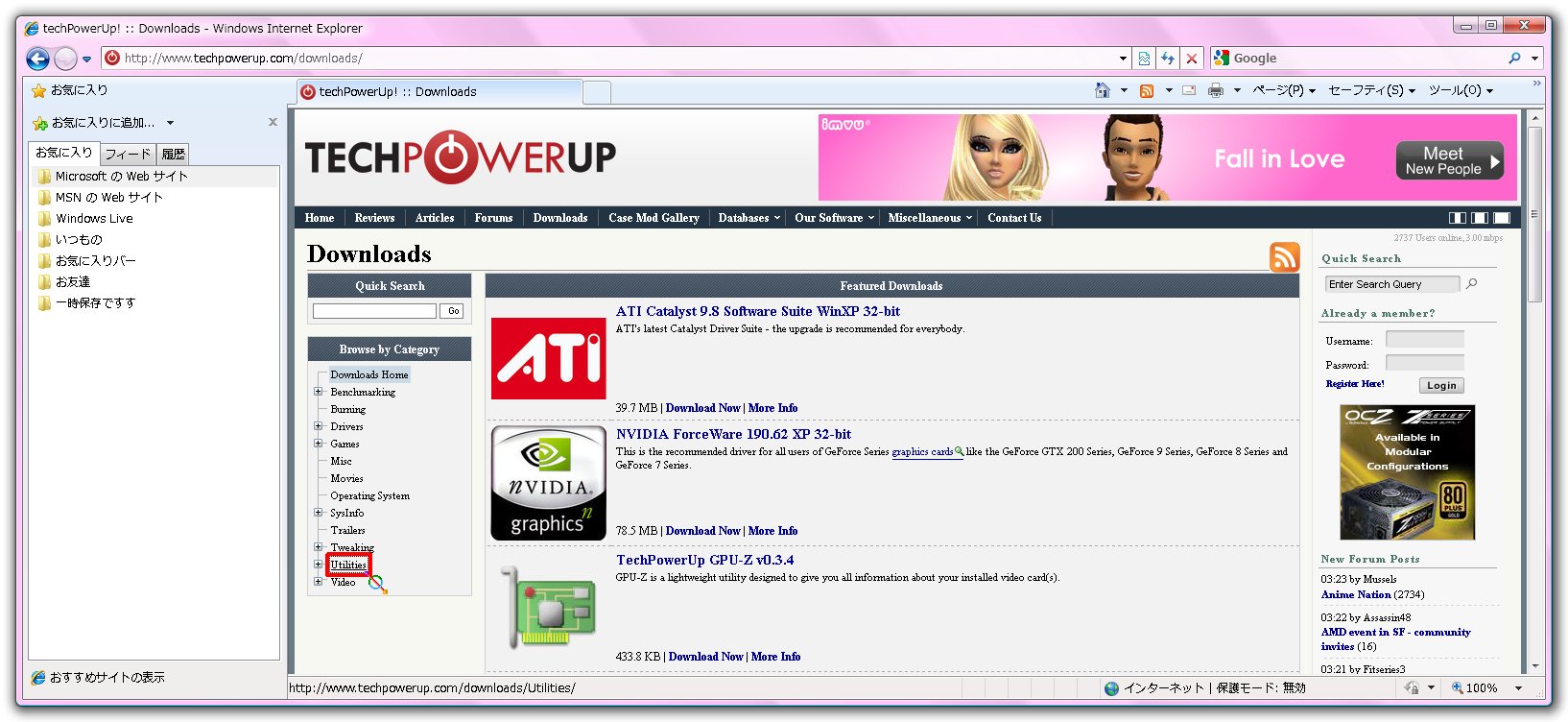Open the ツール(O) menu dropdown
Screen dimensions: 1568x722
point(1461,90)
